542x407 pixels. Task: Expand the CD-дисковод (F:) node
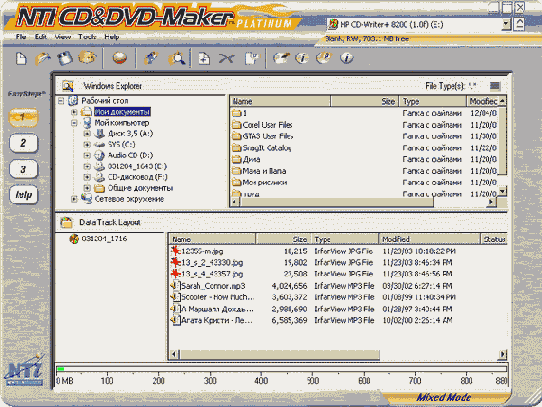pos(87,177)
